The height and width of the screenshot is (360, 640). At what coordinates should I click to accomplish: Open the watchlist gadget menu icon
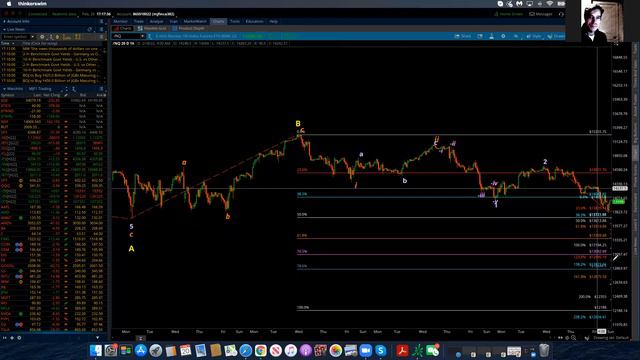(x=102, y=89)
